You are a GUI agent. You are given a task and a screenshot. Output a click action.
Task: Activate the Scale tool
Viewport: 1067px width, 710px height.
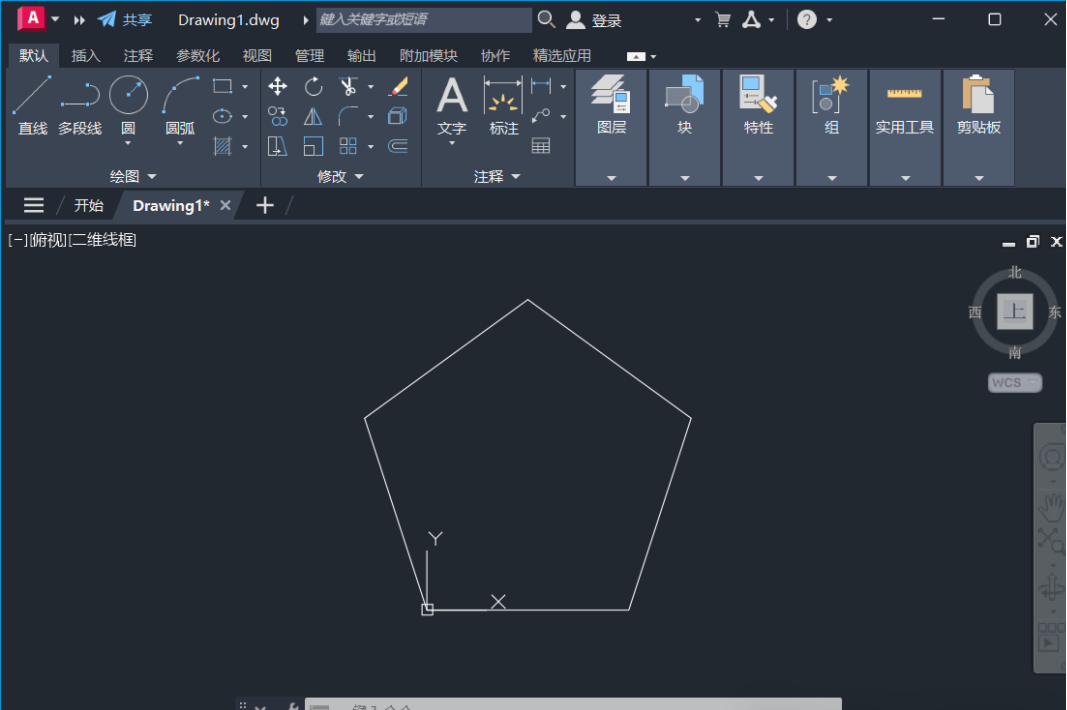point(313,146)
